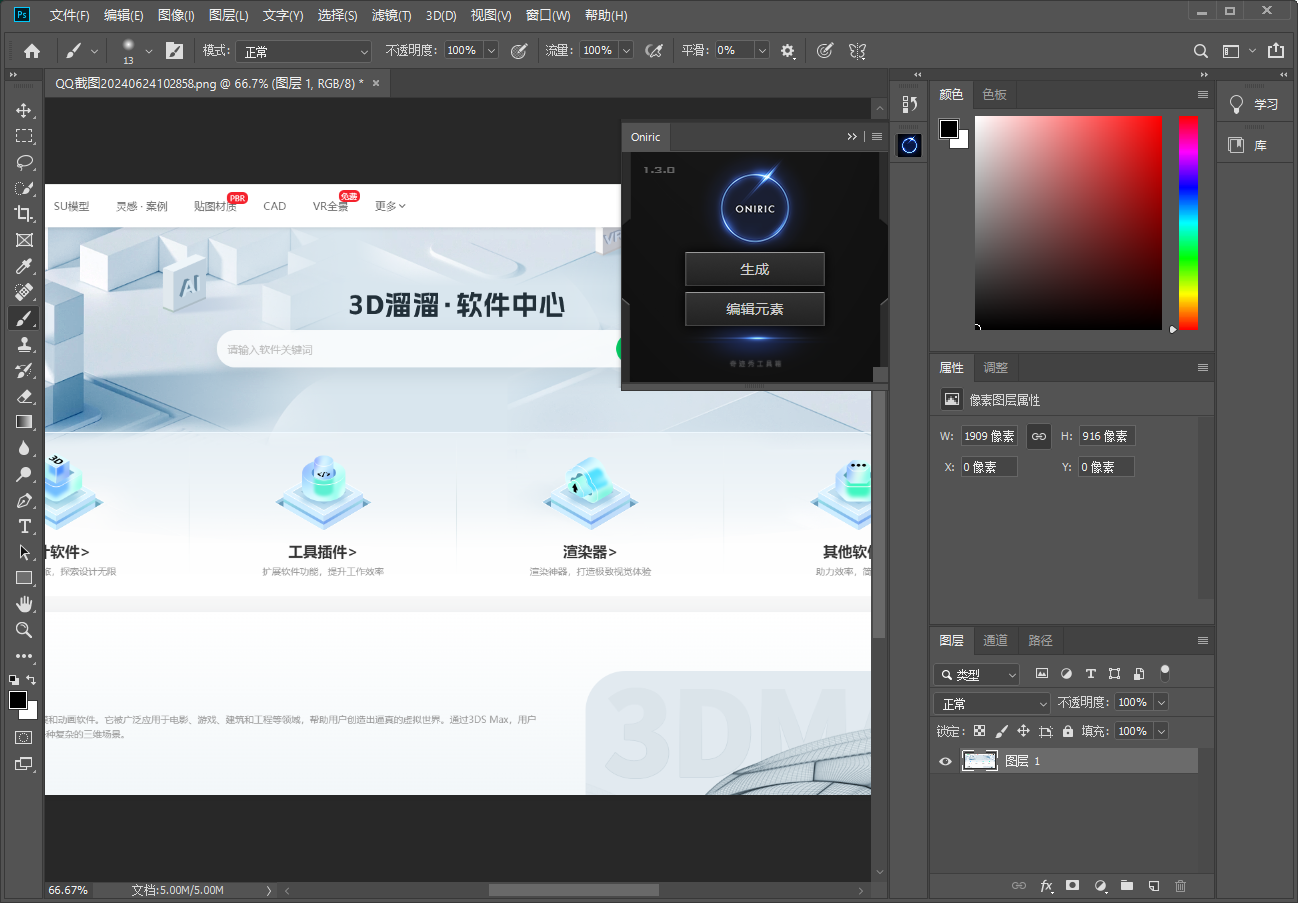Expand the 不透明度 opacity dropdown
Image resolution: width=1298 pixels, height=903 pixels.
click(1161, 702)
